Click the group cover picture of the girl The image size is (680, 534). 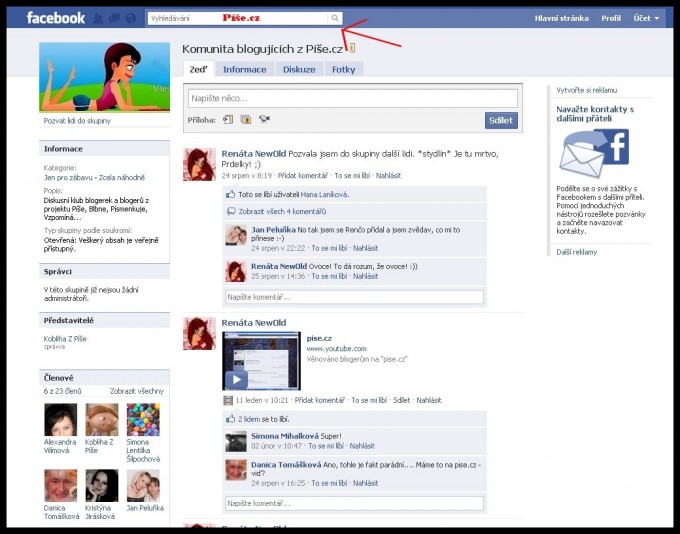click(x=105, y=77)
